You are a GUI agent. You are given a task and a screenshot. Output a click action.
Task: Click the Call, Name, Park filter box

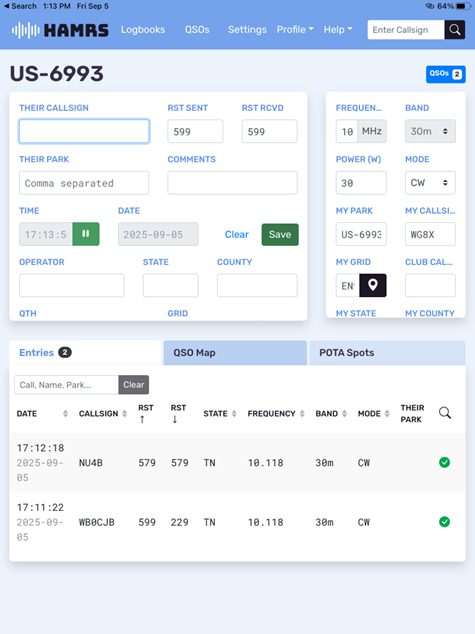[x=66, y=385]
